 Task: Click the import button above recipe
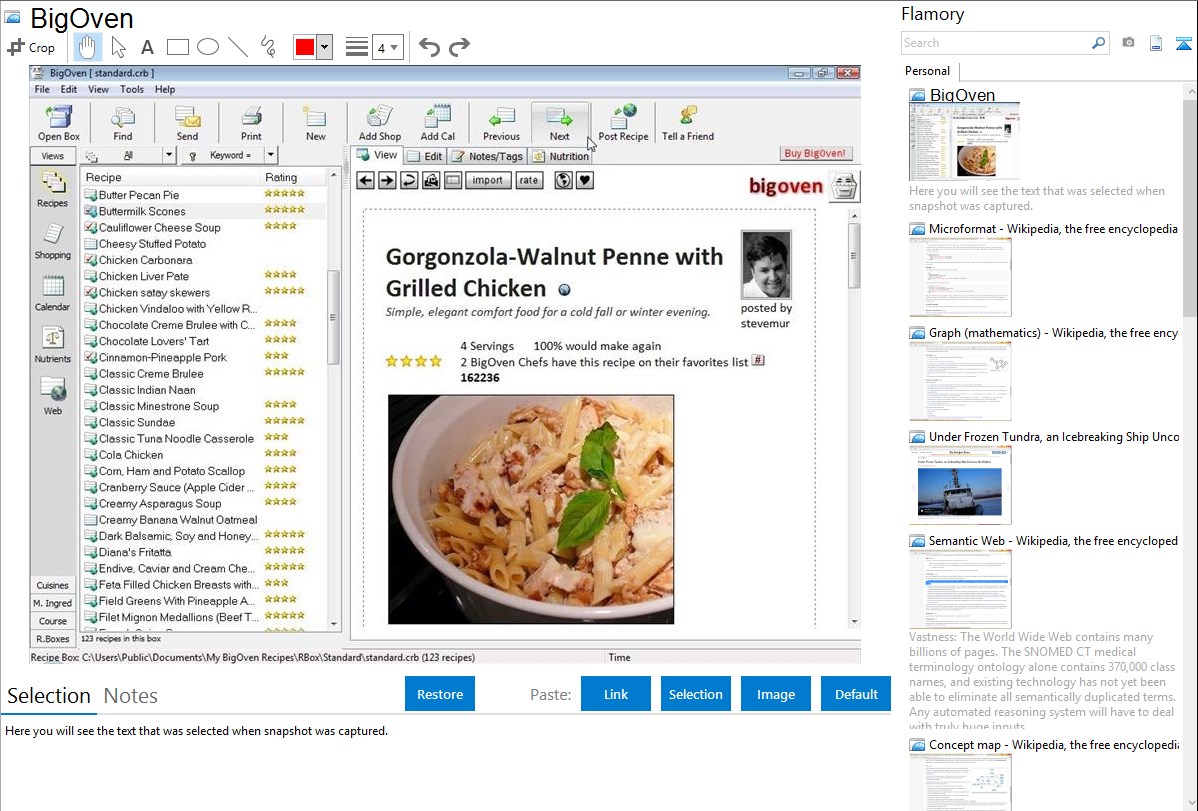[487, 180]
